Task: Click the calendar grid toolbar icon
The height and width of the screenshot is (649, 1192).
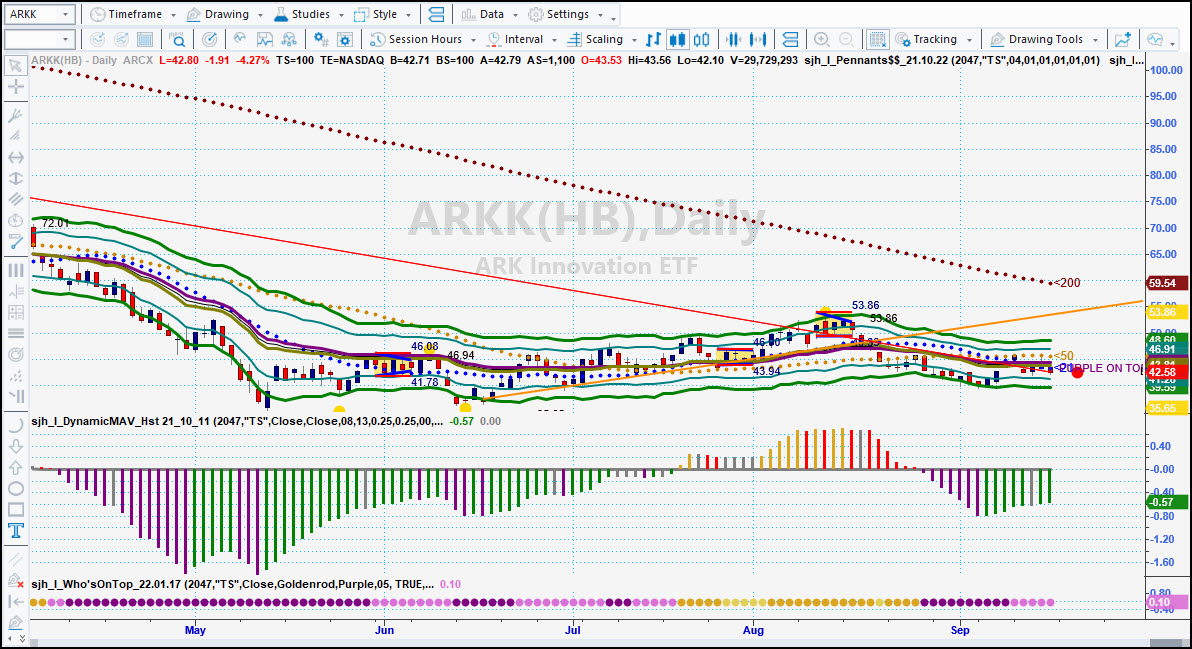Action: point(145,40)
